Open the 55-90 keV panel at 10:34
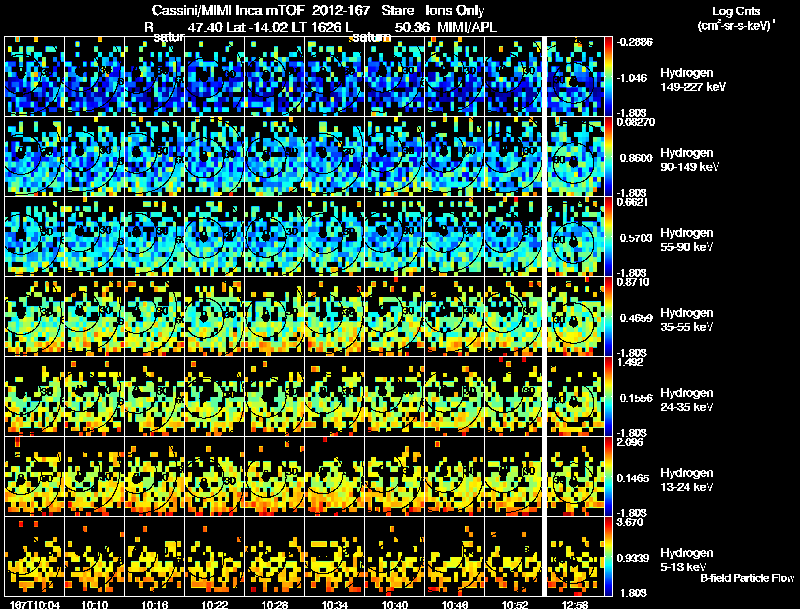The image size is (800, 609). (335, 236)
